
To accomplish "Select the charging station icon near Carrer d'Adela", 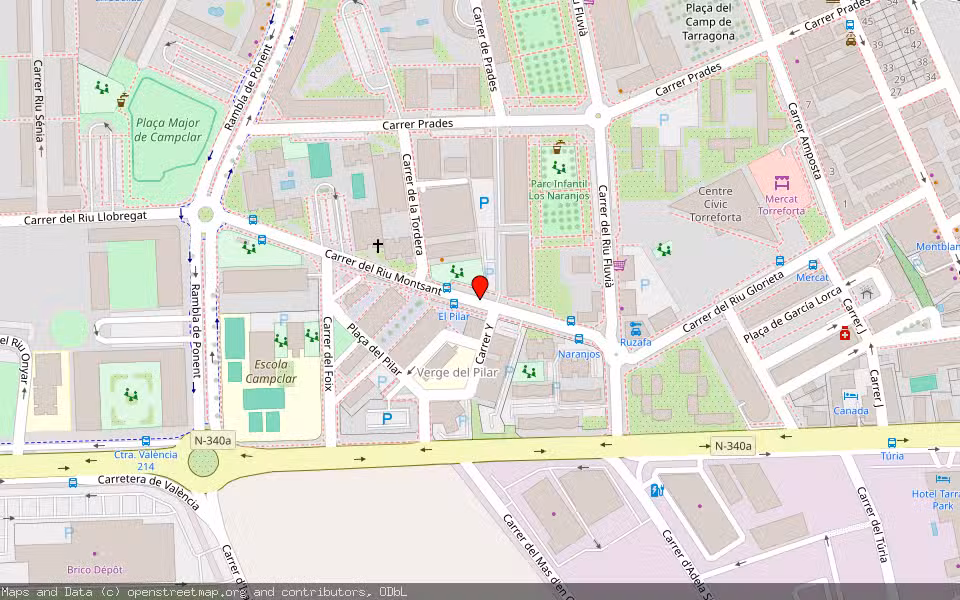I will point(657,490).
